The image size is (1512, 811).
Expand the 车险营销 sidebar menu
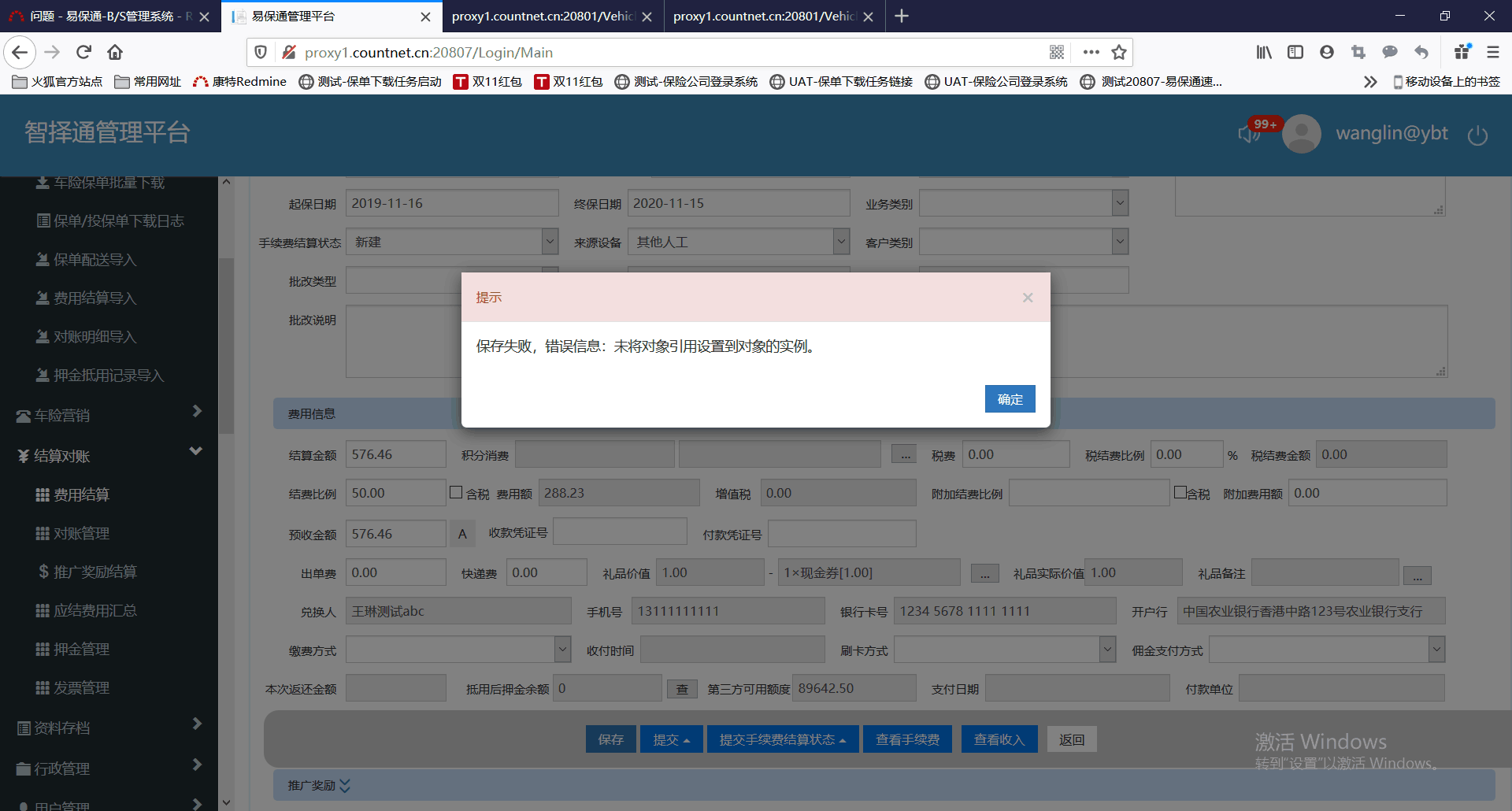(109, 415)
